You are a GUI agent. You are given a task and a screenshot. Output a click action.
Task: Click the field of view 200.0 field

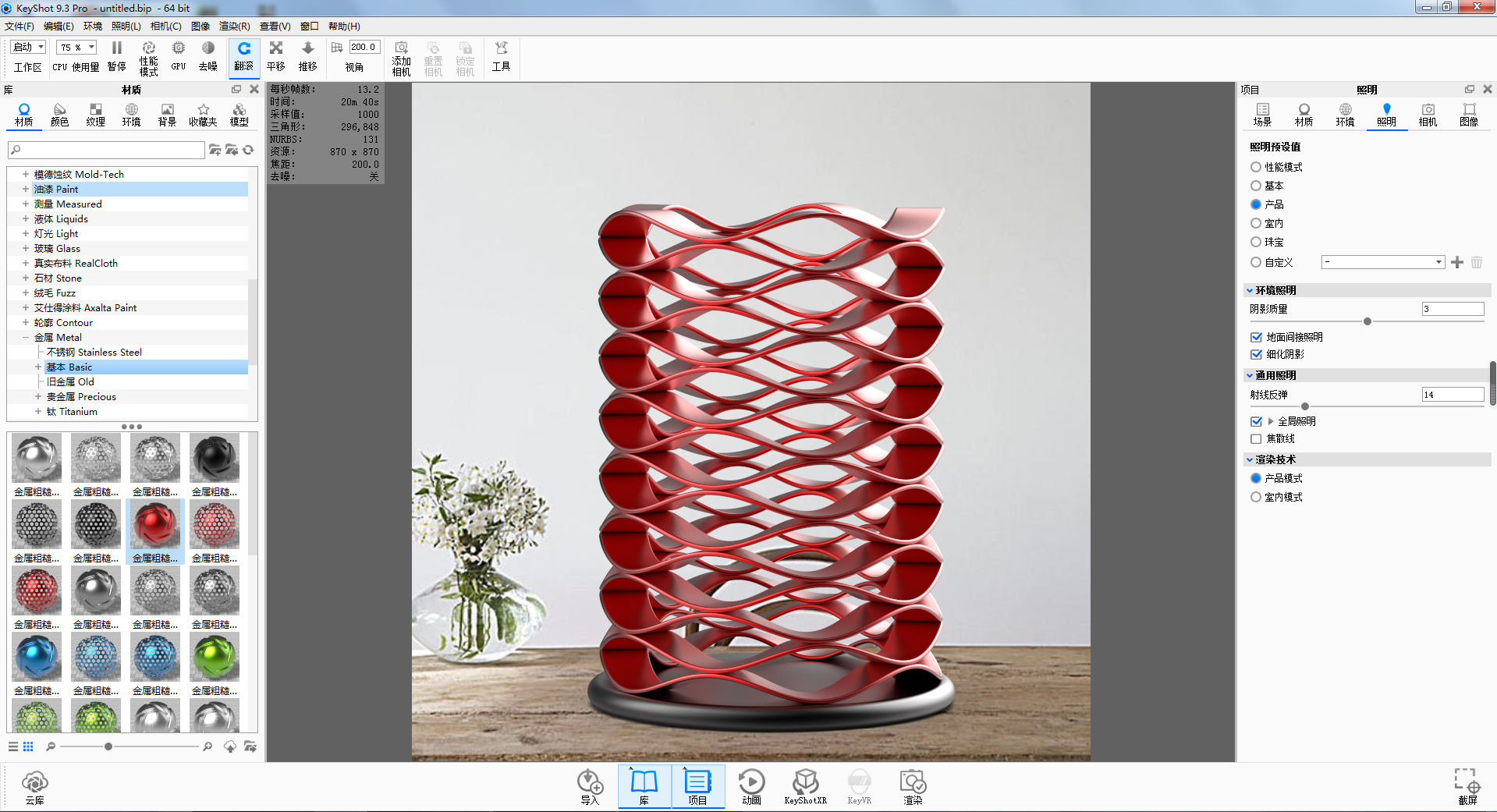point(364,47)
